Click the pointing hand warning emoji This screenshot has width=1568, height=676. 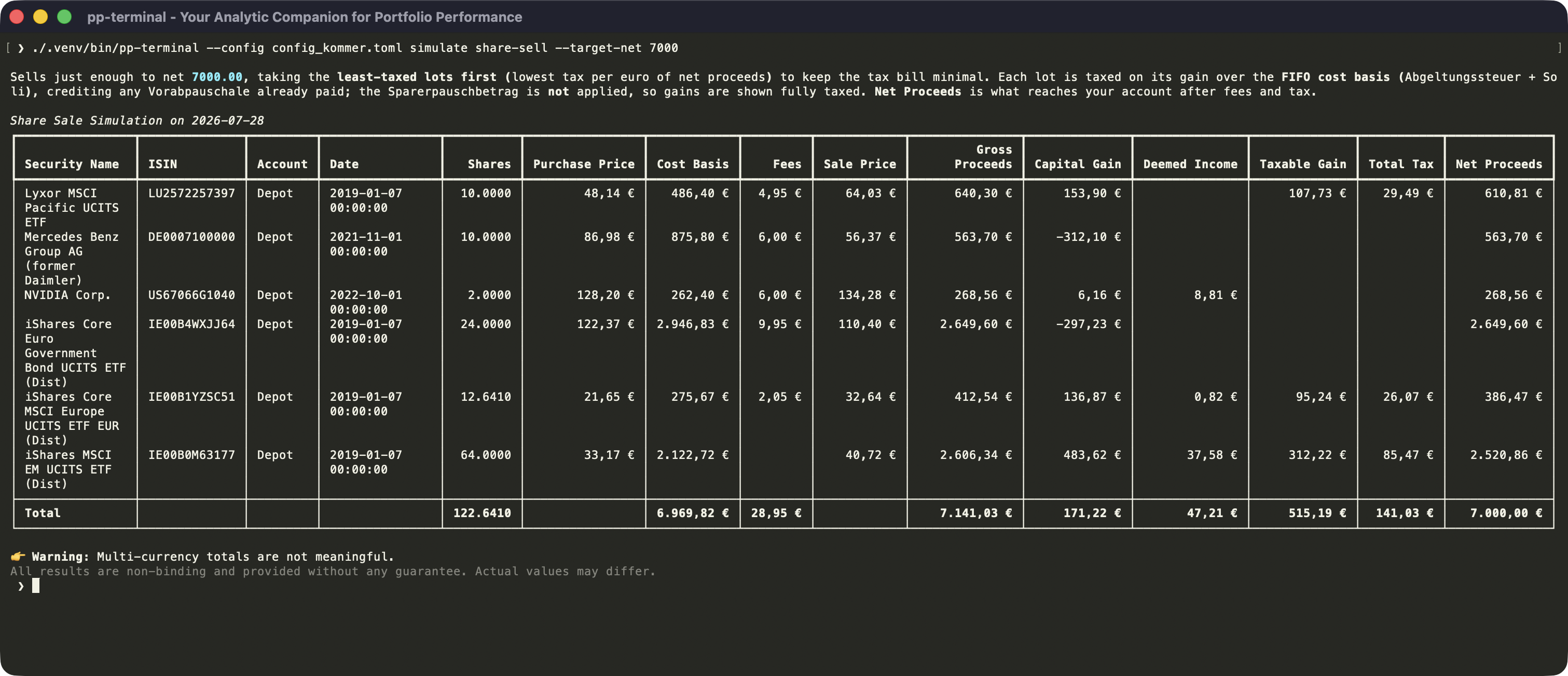tap(18, 556)
